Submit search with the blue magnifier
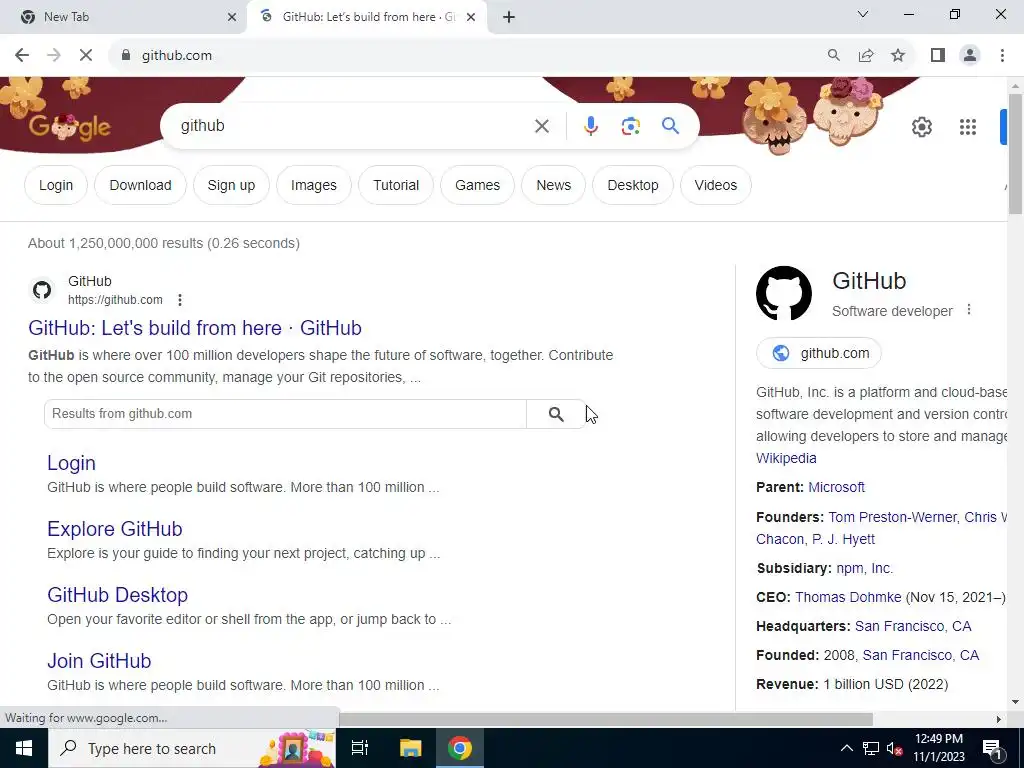The height and width of the screenshot is (768, 1024). (x=670, y=125)
